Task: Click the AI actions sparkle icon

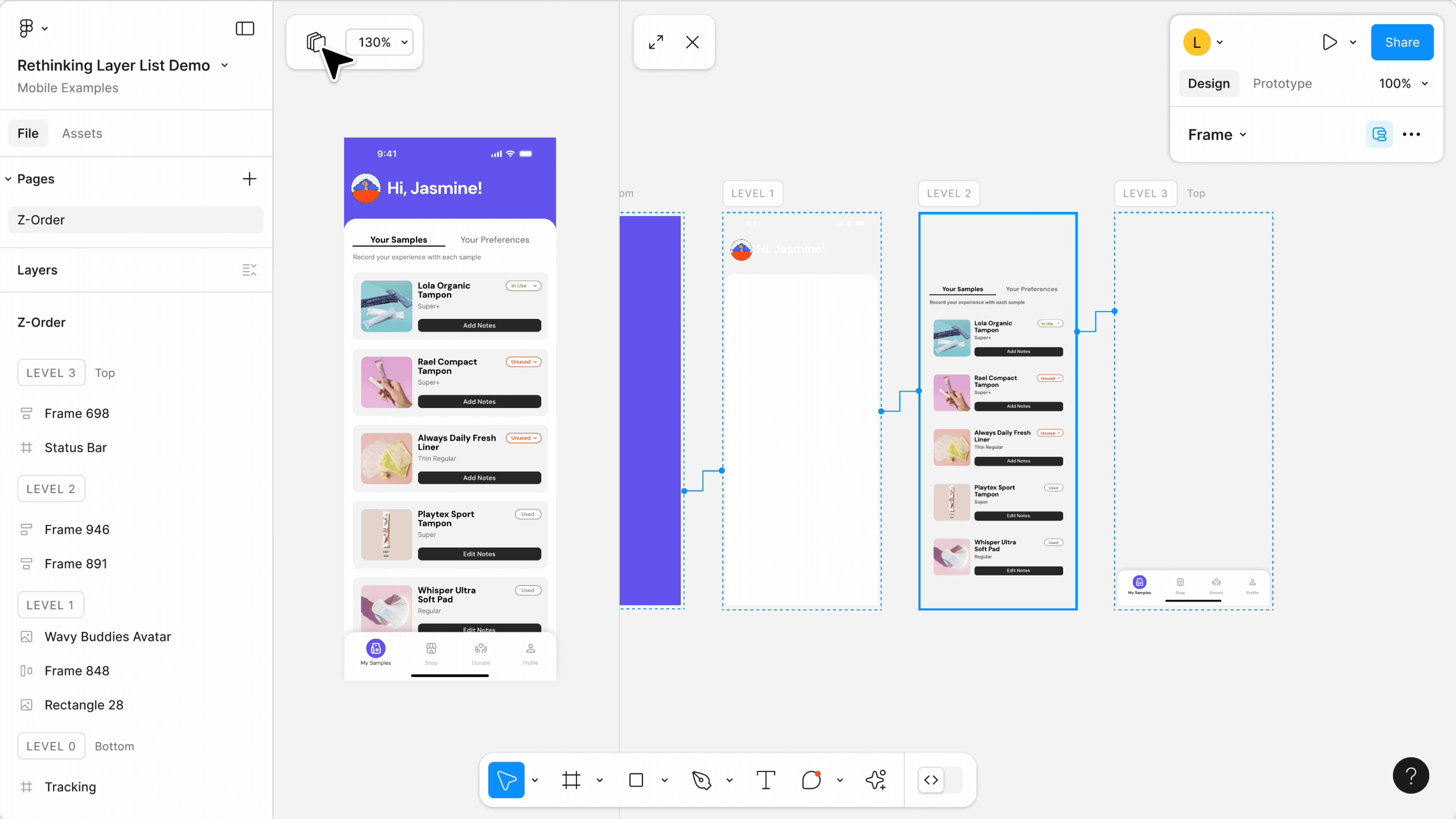Action: 875,780
